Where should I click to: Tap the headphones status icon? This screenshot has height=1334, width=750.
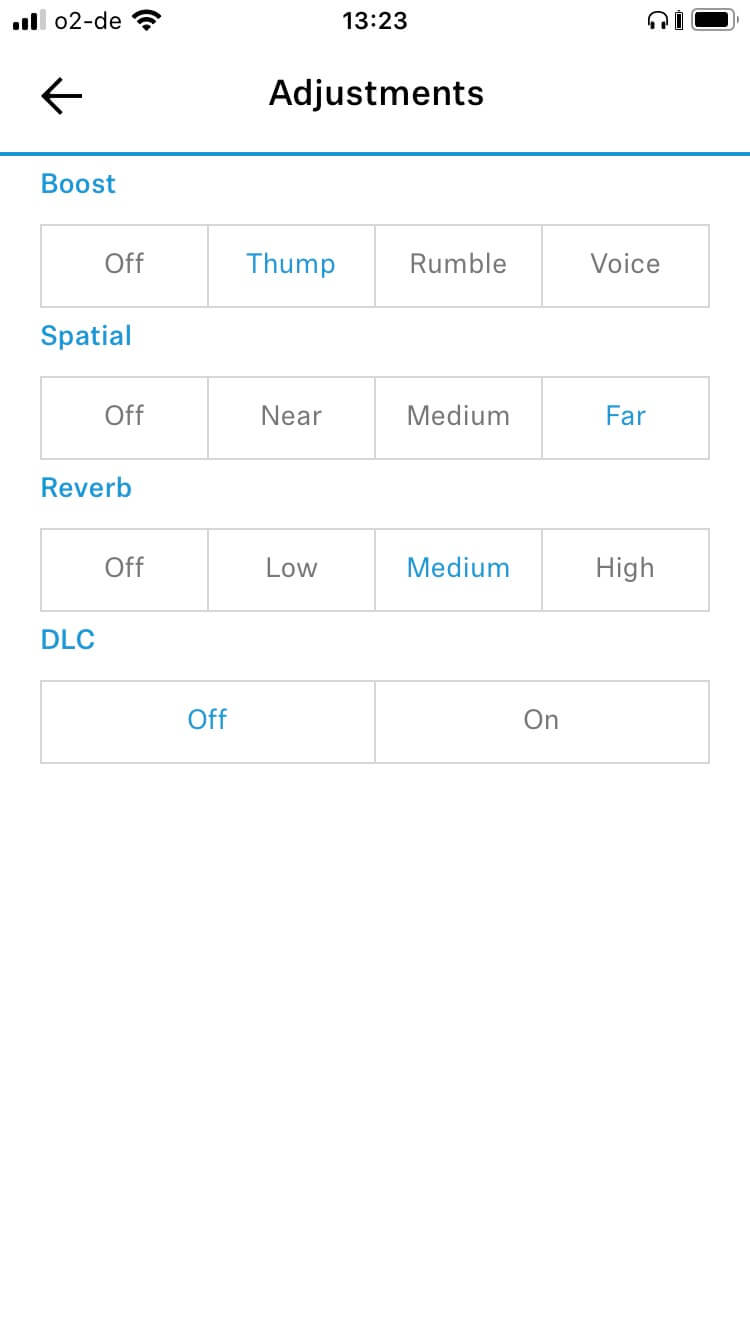point(657,20)
